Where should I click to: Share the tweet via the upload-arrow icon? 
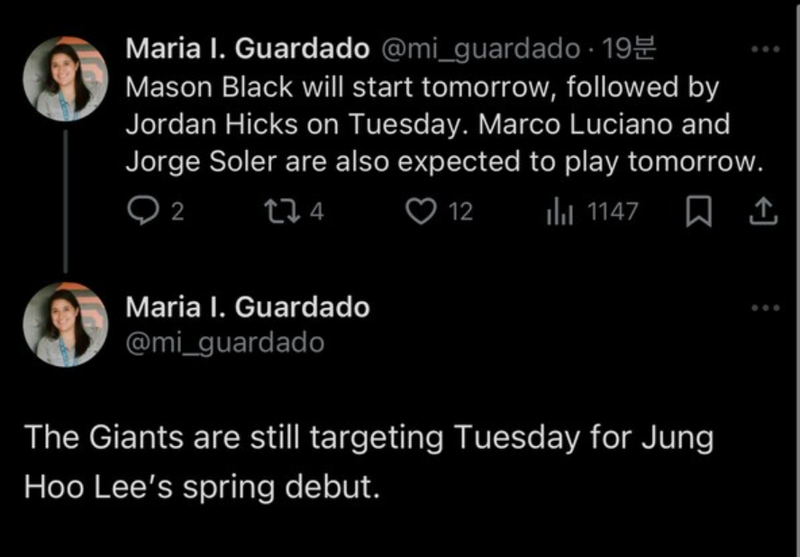(x=763, y=211)
